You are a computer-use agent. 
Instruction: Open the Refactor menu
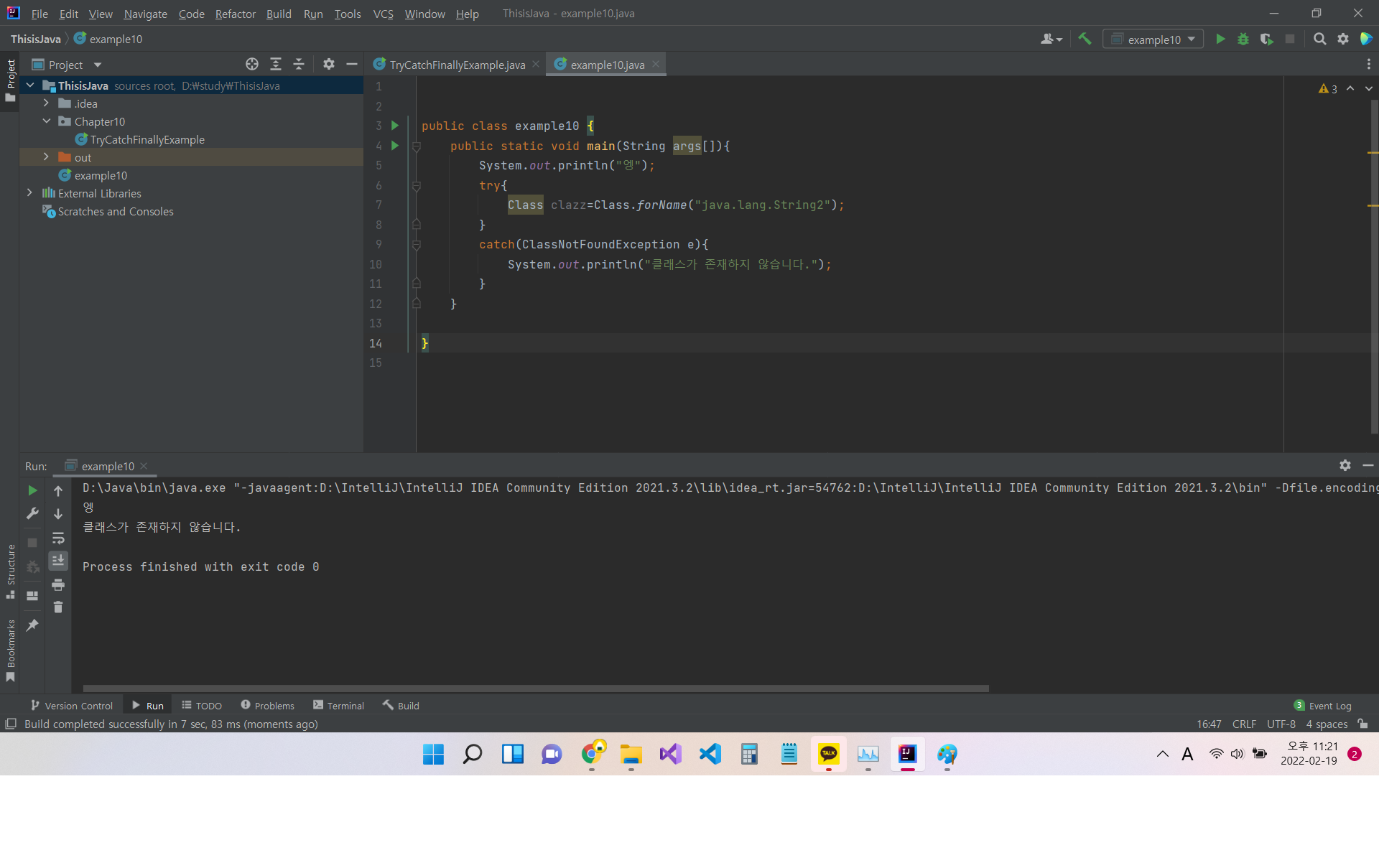235,14
